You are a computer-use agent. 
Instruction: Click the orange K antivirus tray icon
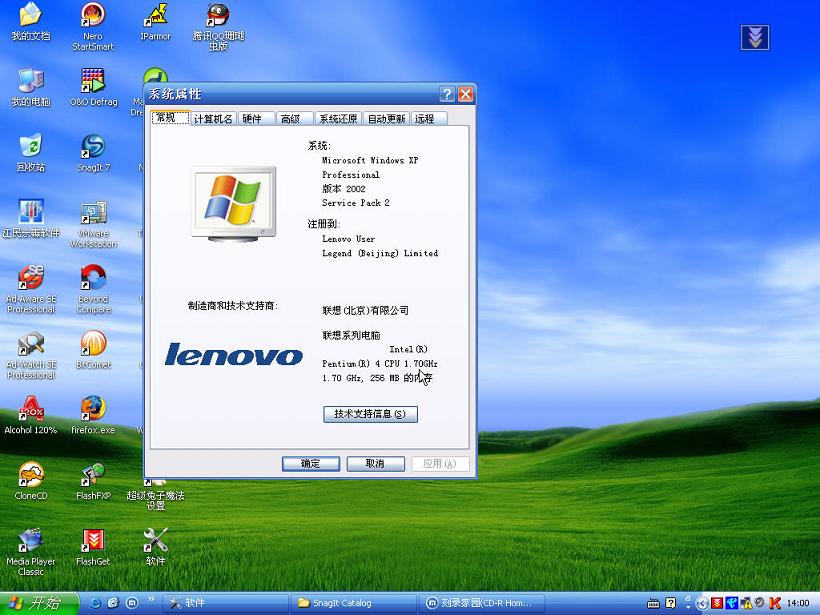(x=775, y=603)
